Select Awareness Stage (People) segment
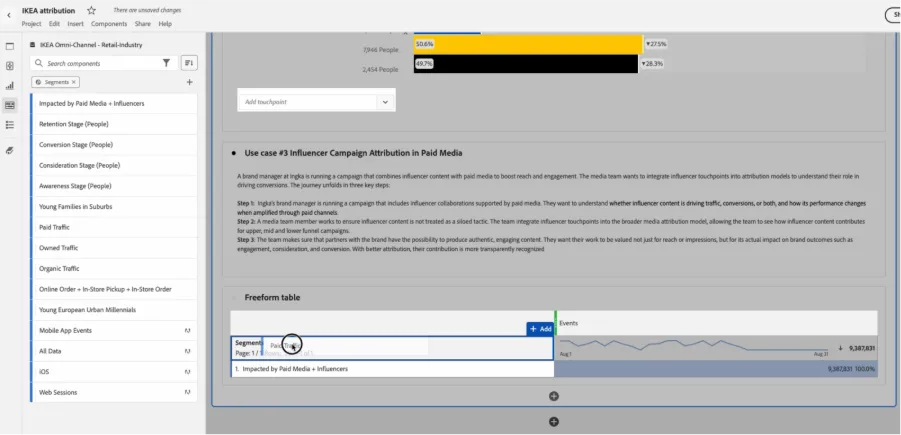Screen dimensions: 901x435 (x=114, y=186)
